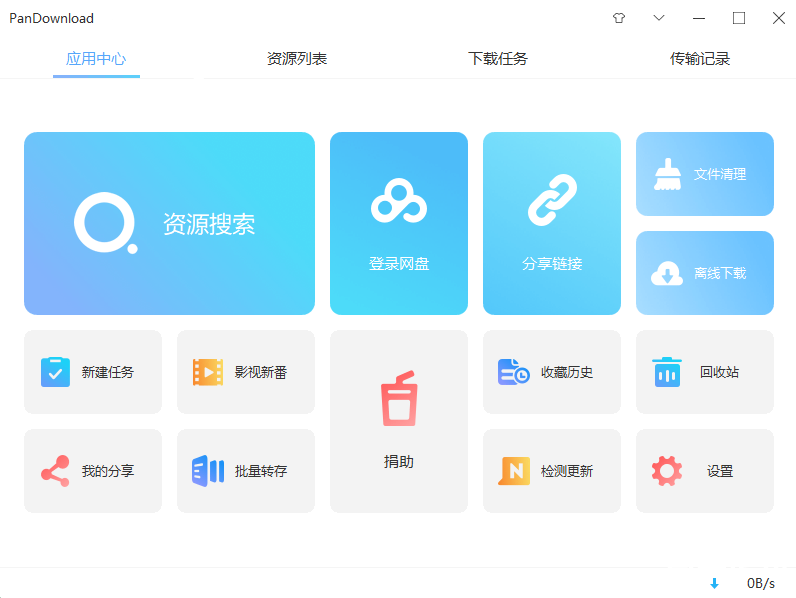
Task: Click the orange N check-update icon
Action: pos(514,471)
